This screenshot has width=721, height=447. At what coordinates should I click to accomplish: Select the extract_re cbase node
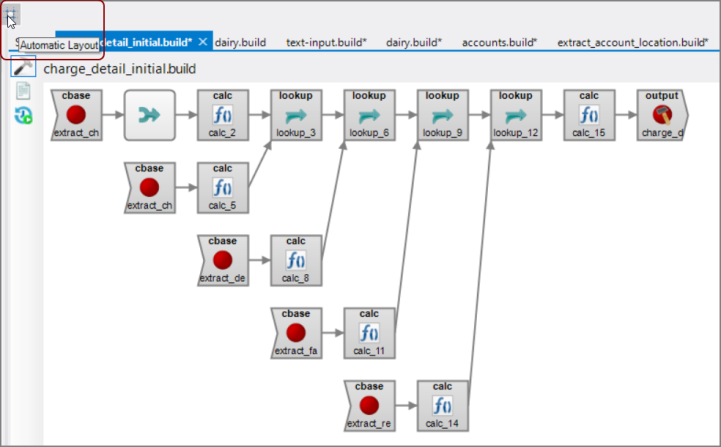point(369,405)
